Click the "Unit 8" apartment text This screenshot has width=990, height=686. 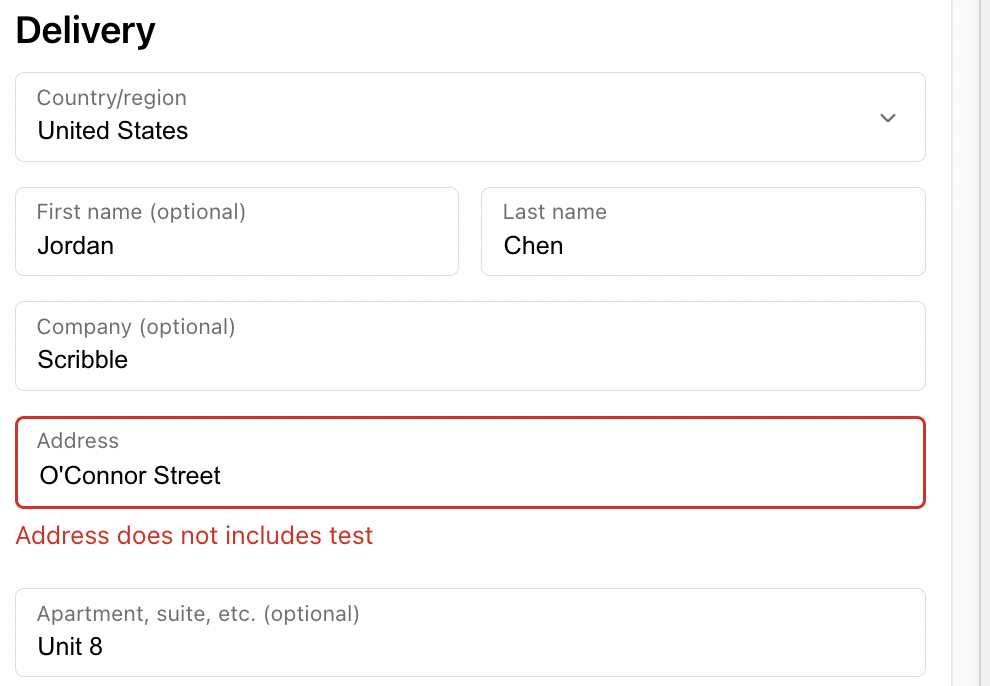pos(70,647)
